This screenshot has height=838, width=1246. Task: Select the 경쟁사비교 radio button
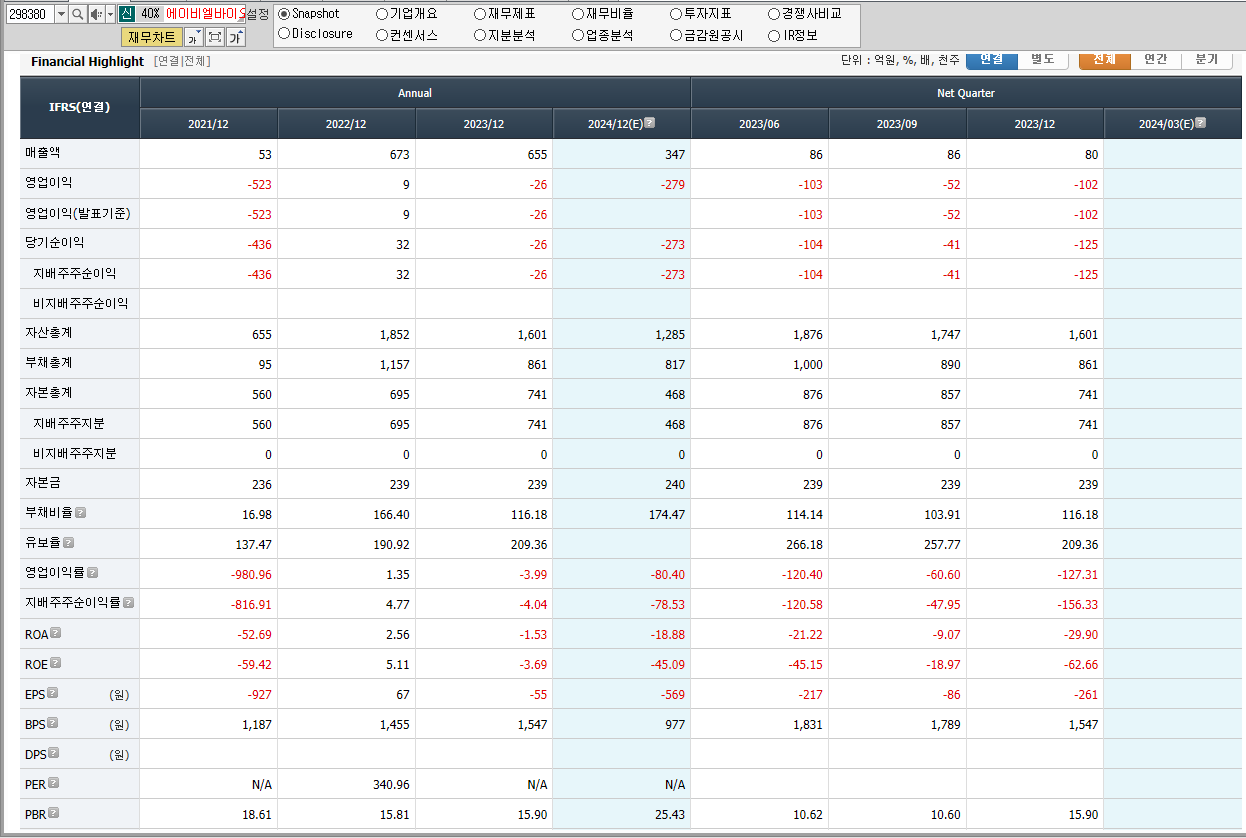click(774, 14)
